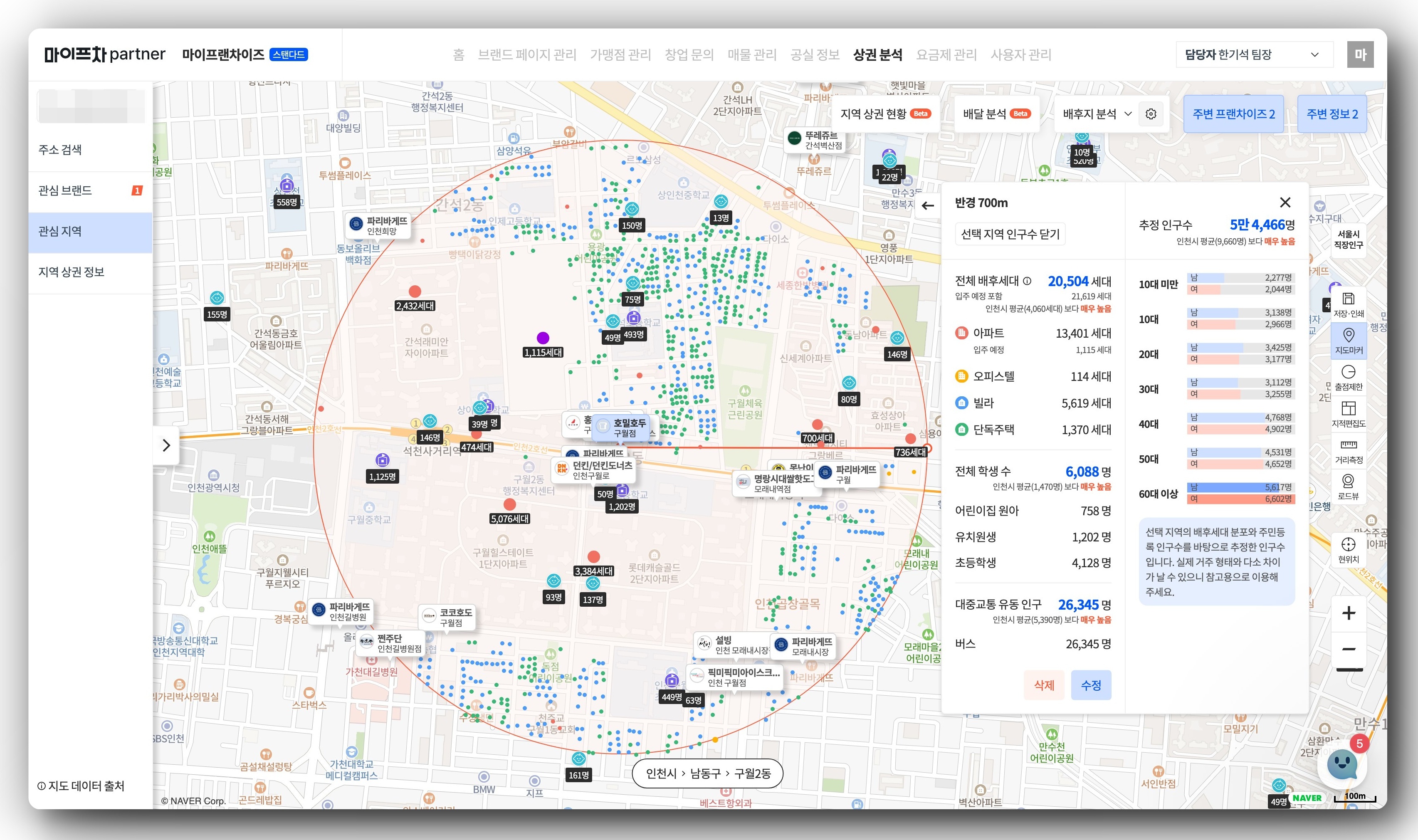Zoom in with the plus button
The height and width of the screenshot is (840, 1418).
1349,613
